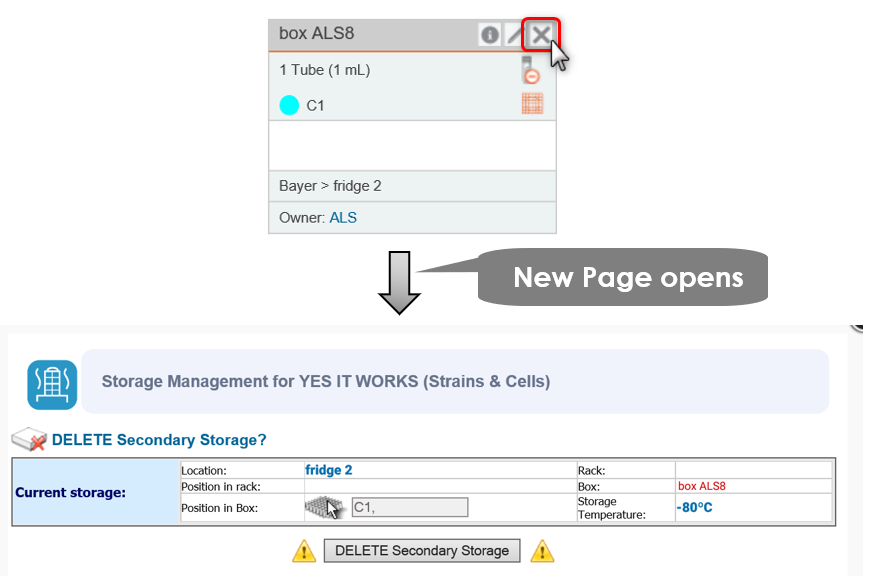The height and width of the screenshot is (585, 871).
Task: Click the 'Current storage:' label cell
Action: (x=96, y=492)
